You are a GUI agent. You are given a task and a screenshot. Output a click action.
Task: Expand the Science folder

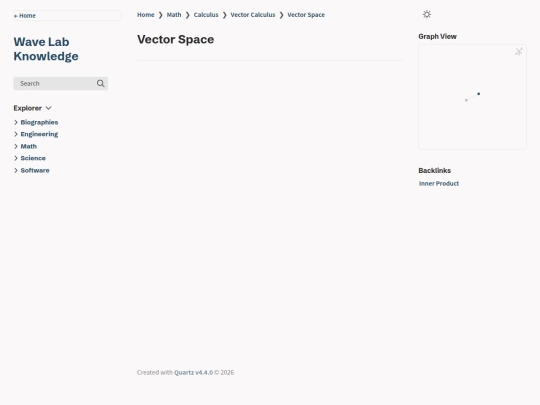[33, 158]
